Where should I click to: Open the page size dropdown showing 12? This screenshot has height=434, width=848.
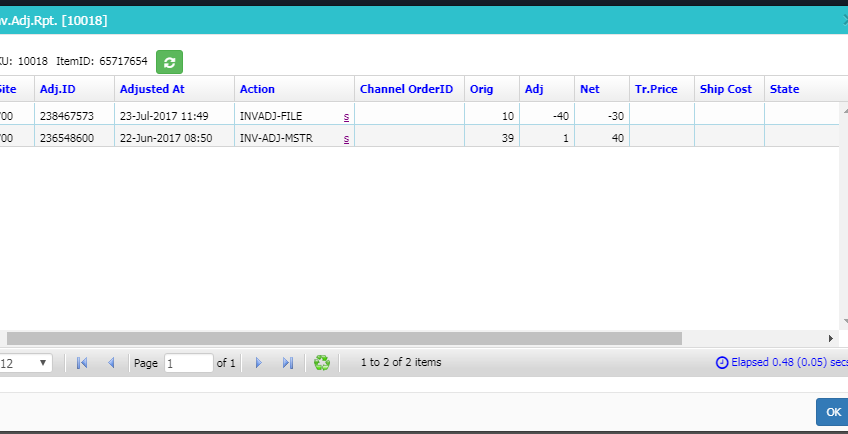point(25,363)
